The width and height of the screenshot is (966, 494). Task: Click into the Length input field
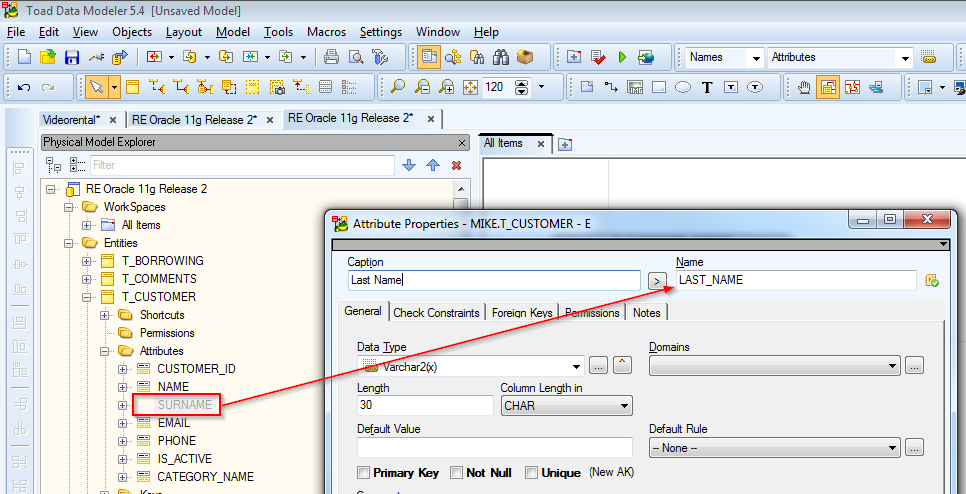425,405
